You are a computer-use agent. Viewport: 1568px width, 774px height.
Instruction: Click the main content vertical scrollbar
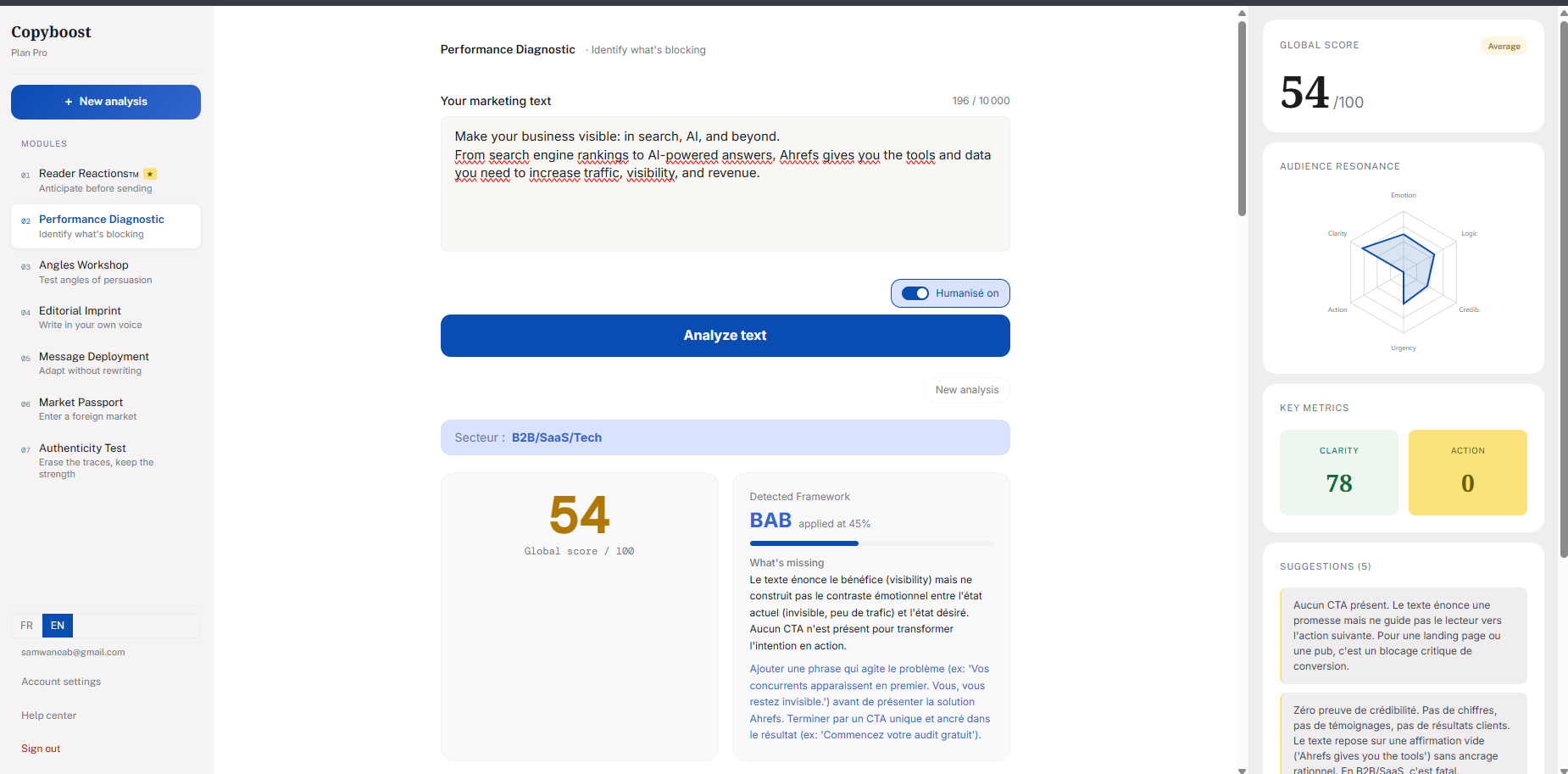1242,119
